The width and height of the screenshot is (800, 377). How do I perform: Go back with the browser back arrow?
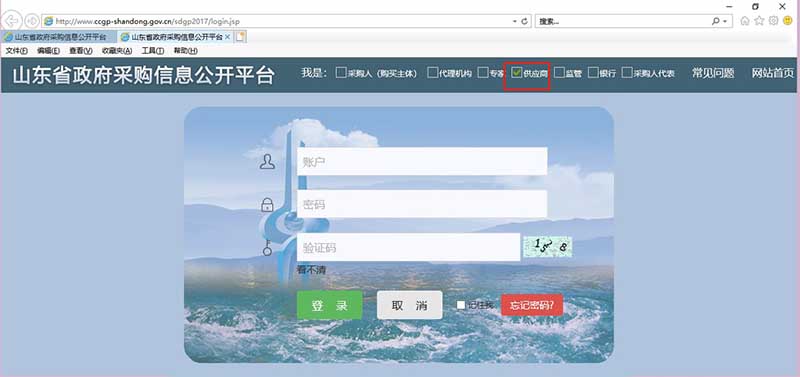pyautogui.click(x=11, y=21)
